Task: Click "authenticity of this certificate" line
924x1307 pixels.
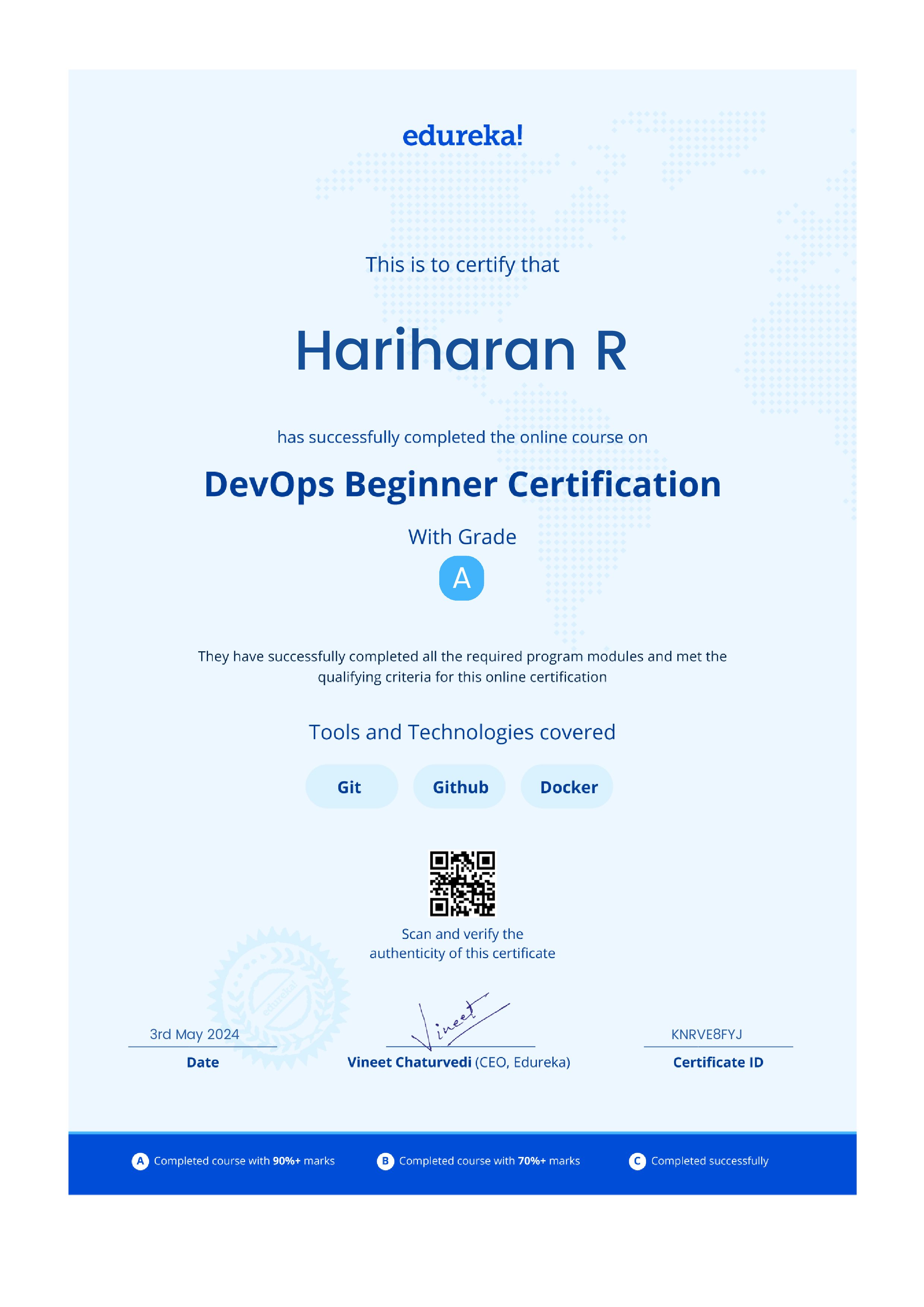Action: [x=462, y=953]
